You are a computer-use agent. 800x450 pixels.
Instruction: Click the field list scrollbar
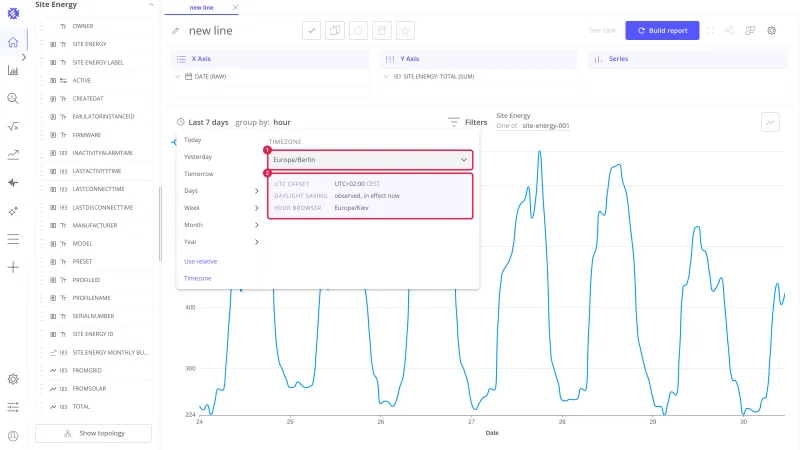(x=160, y=224)
